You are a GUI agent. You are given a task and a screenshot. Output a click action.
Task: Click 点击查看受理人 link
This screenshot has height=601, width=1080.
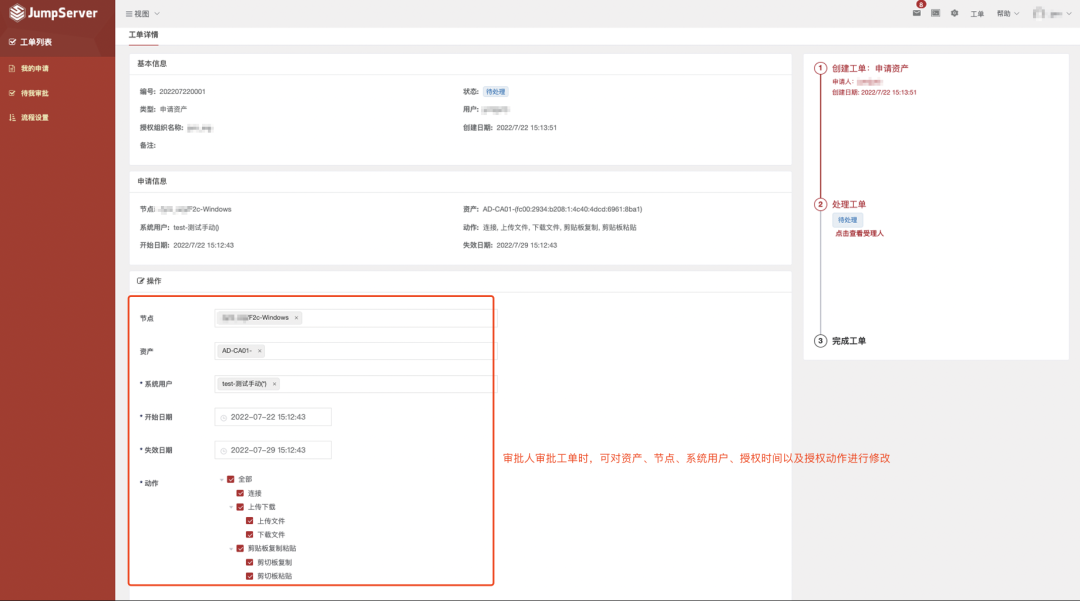[859, 234]
